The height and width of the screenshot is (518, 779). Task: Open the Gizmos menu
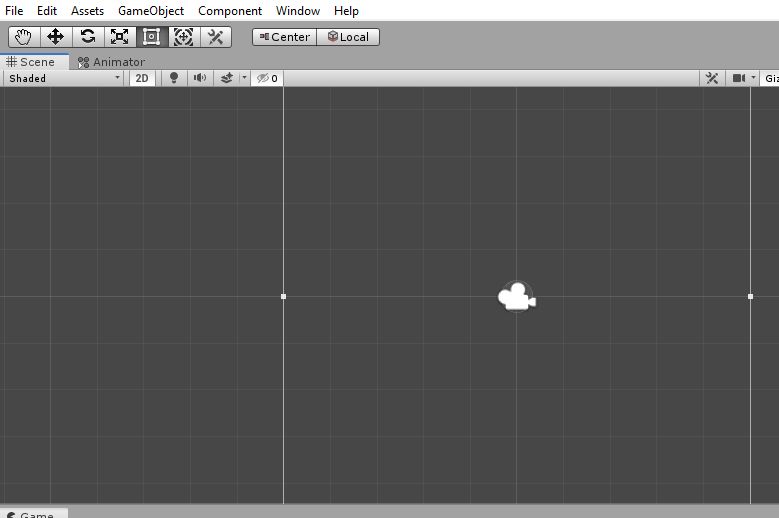pyautogui.click(x=770, y=78)
